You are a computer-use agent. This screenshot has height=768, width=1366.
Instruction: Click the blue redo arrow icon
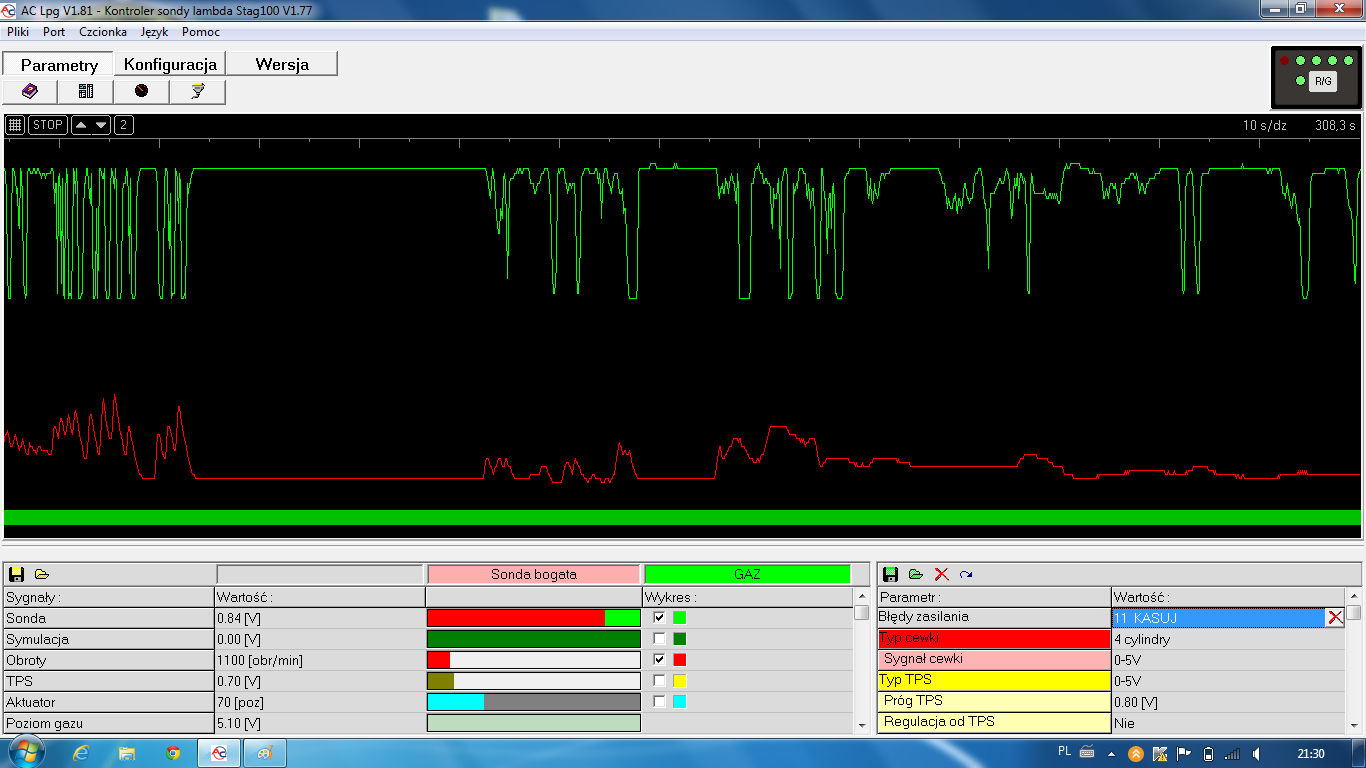click(966, 574)
